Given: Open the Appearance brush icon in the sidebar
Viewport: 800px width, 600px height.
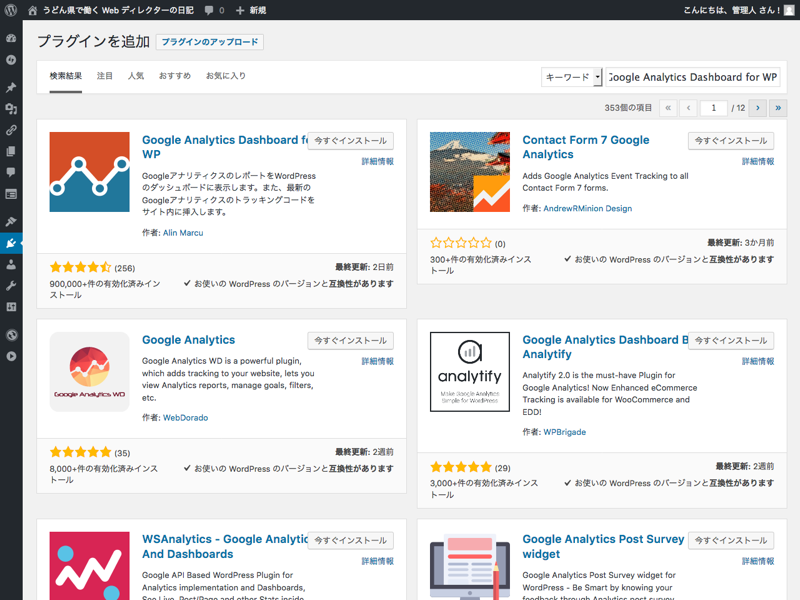Looking at the screenshot, I should pyautogui.click(x=11, y=221).
